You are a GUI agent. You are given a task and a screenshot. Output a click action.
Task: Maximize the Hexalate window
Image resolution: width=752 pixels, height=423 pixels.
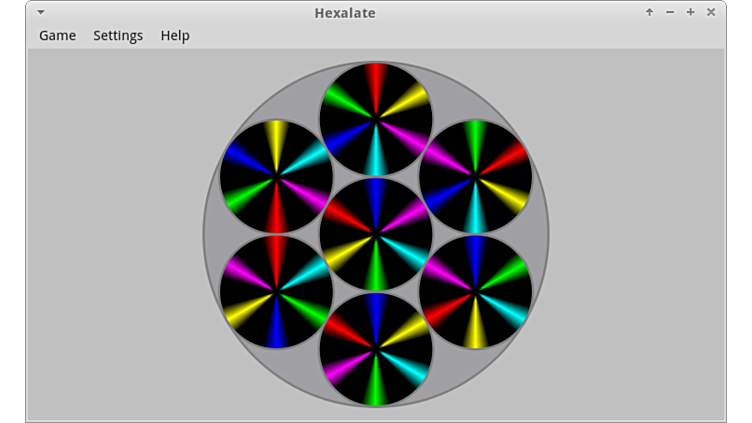coord(690,12)
